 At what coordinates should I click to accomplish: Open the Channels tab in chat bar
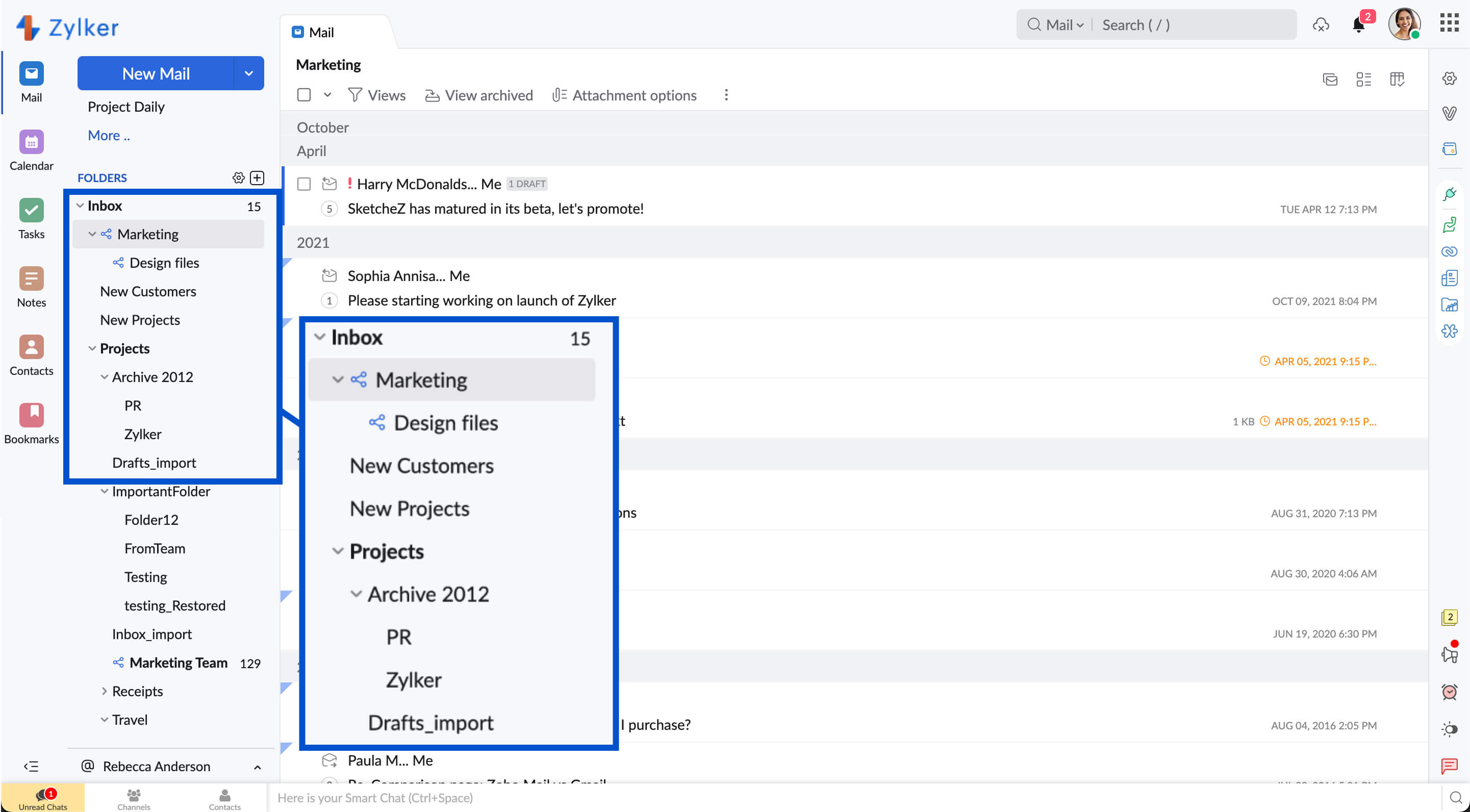(x=134, y=799)
